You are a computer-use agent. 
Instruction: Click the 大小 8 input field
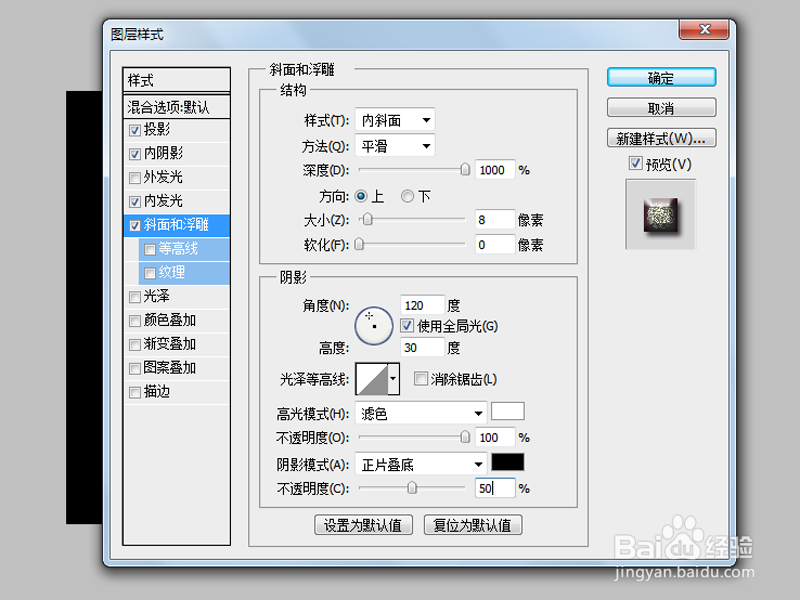[495, 220]
